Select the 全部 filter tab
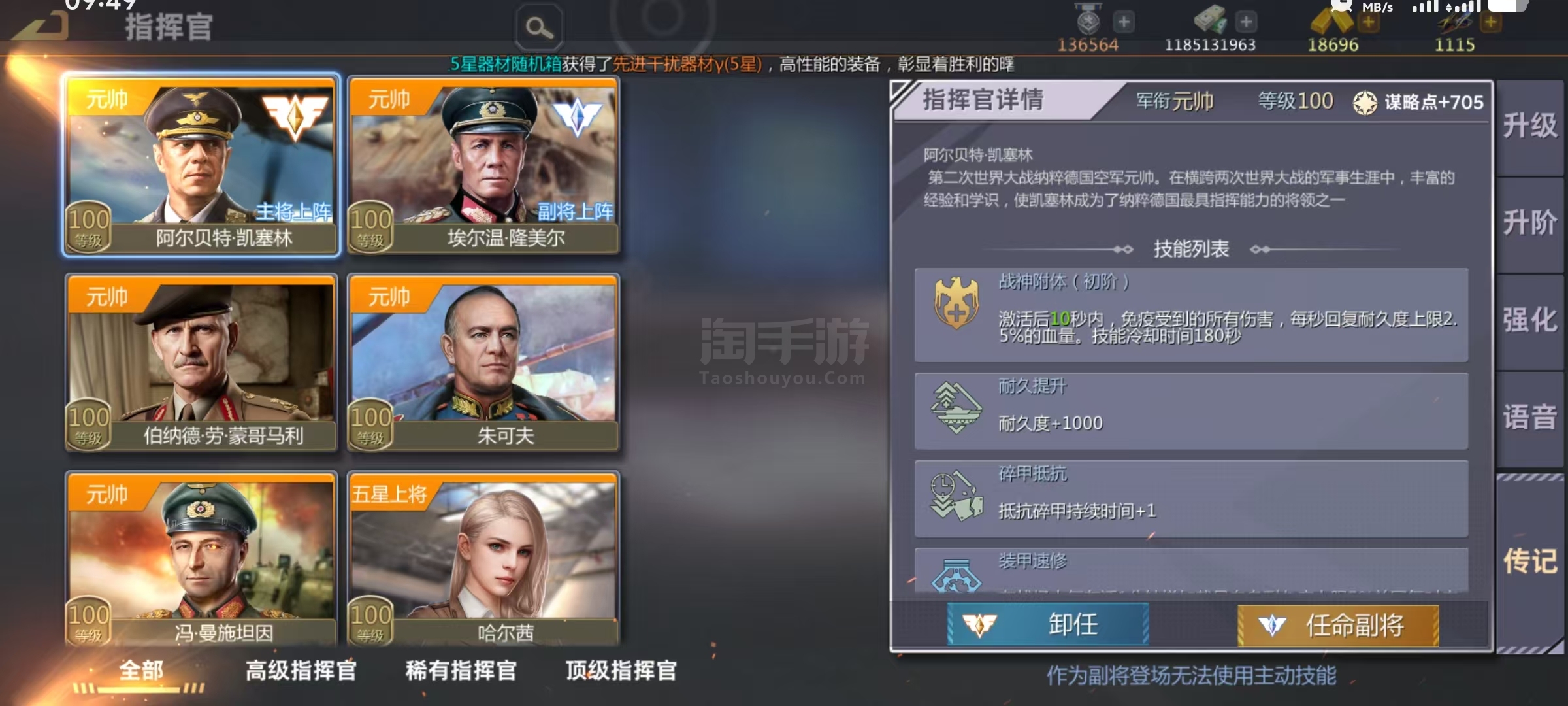1568x706 pixels. point(141,670)
